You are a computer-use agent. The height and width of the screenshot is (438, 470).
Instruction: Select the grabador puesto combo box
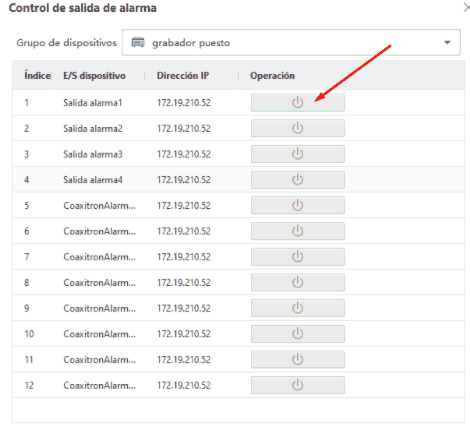291,42
